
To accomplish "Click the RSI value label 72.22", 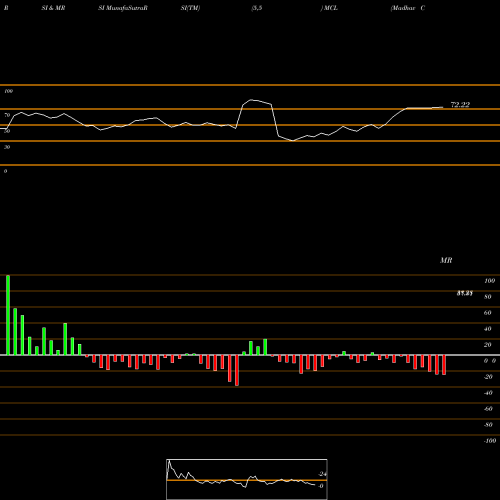I will click(460, 105).
